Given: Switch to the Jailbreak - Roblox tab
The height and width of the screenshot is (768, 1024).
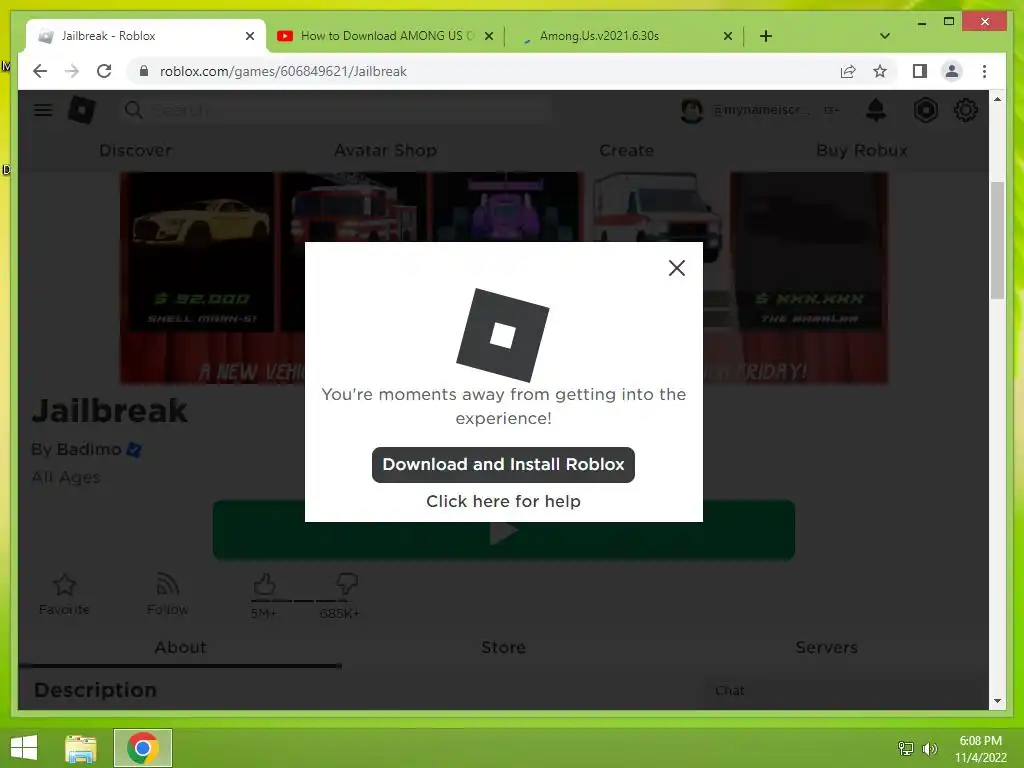Looking at the screenshot, I should [x=146, y=36].
